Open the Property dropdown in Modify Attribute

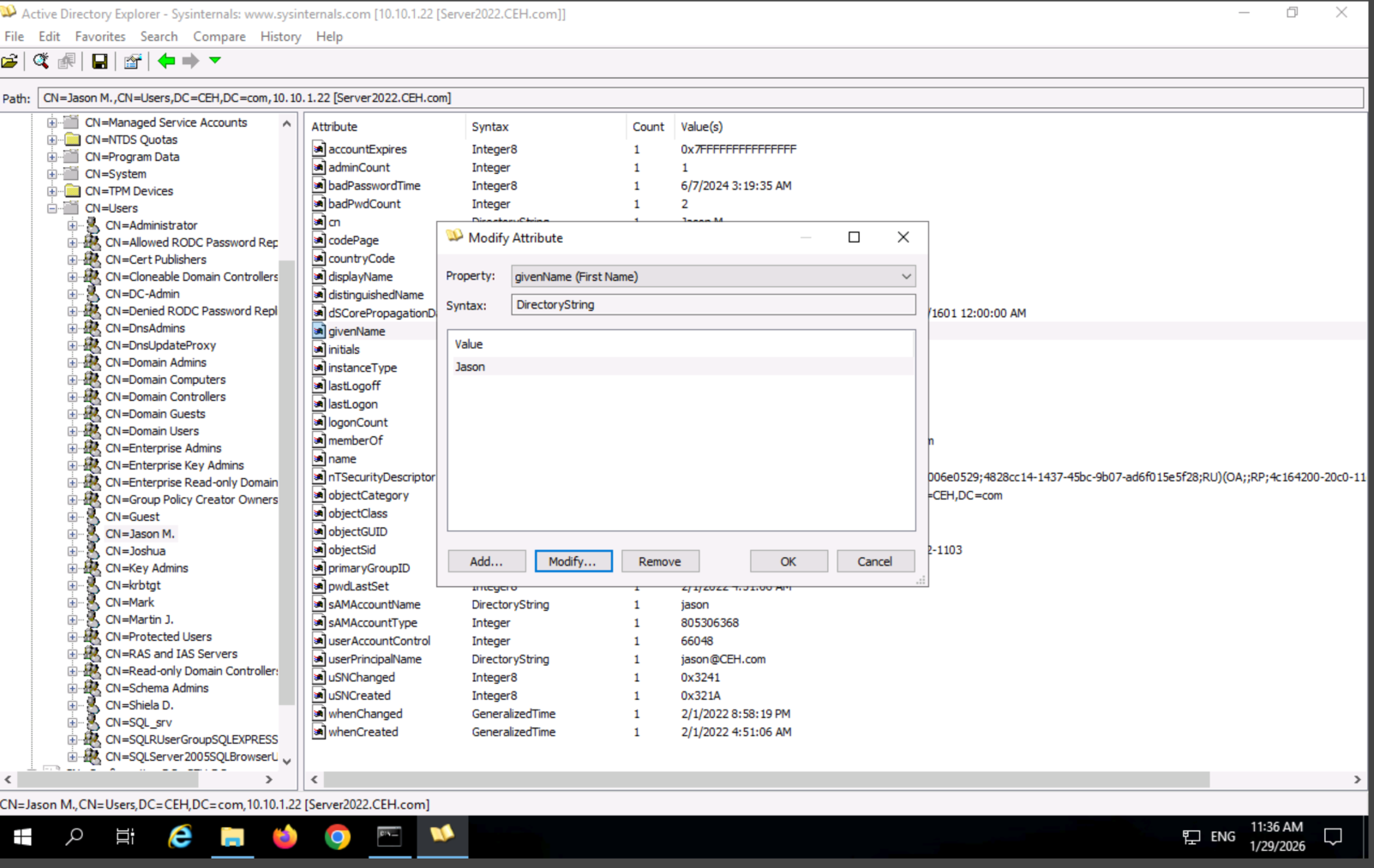(x=905, y=277)
